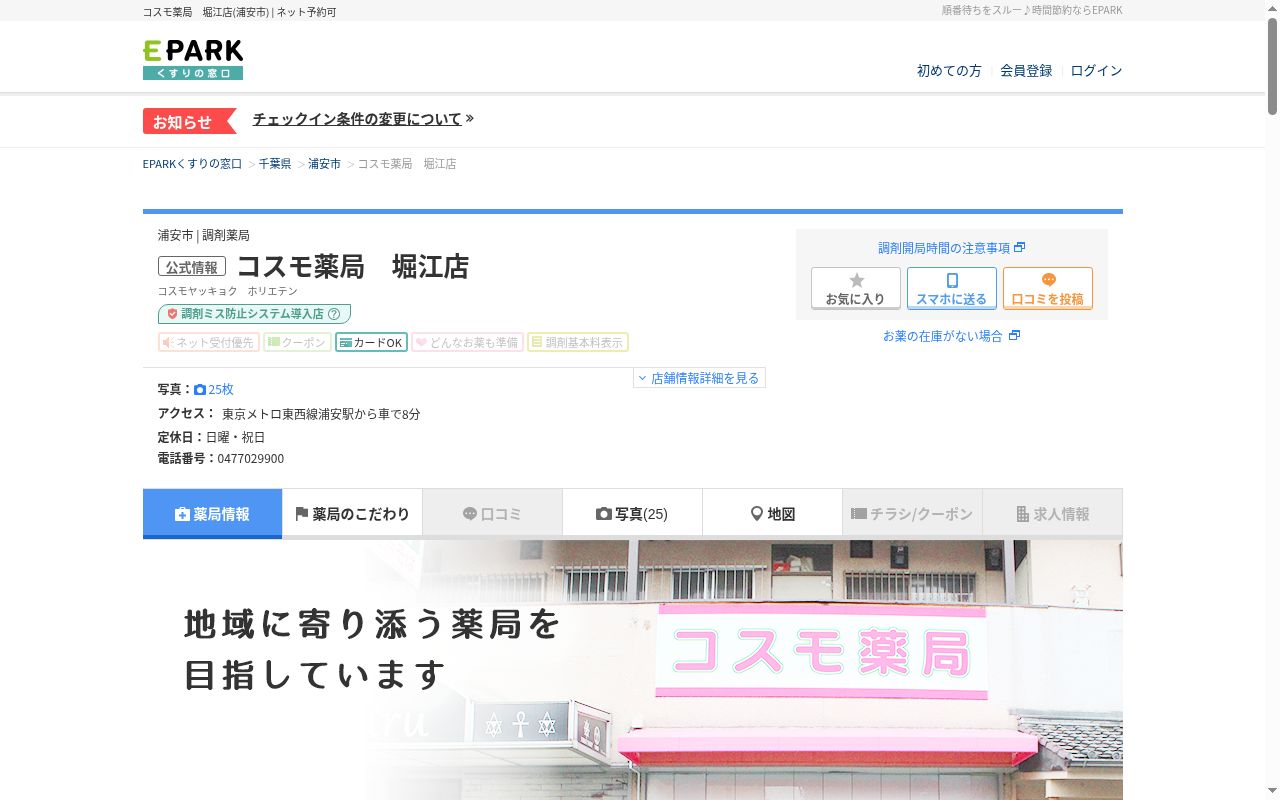Switch to the 求人情報 tab
1280x800 pixels.
coord(1052,513)
